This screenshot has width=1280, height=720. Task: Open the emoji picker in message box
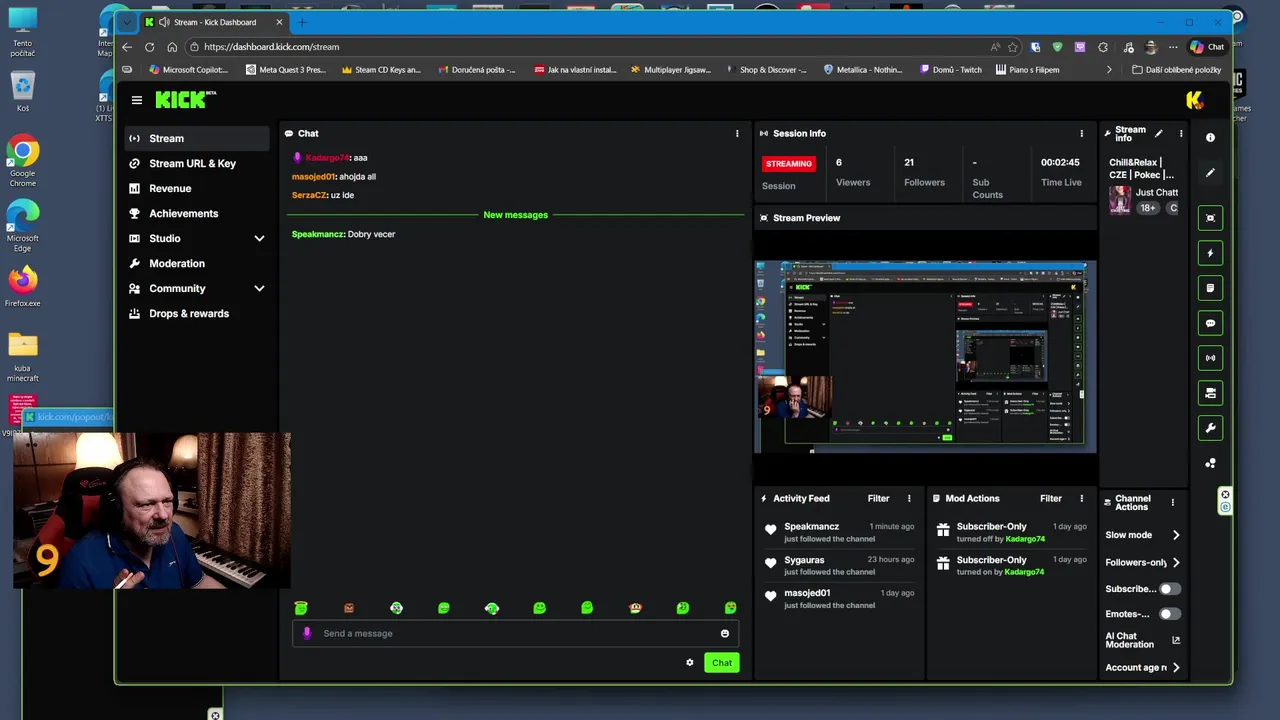(x=725, y=633)
